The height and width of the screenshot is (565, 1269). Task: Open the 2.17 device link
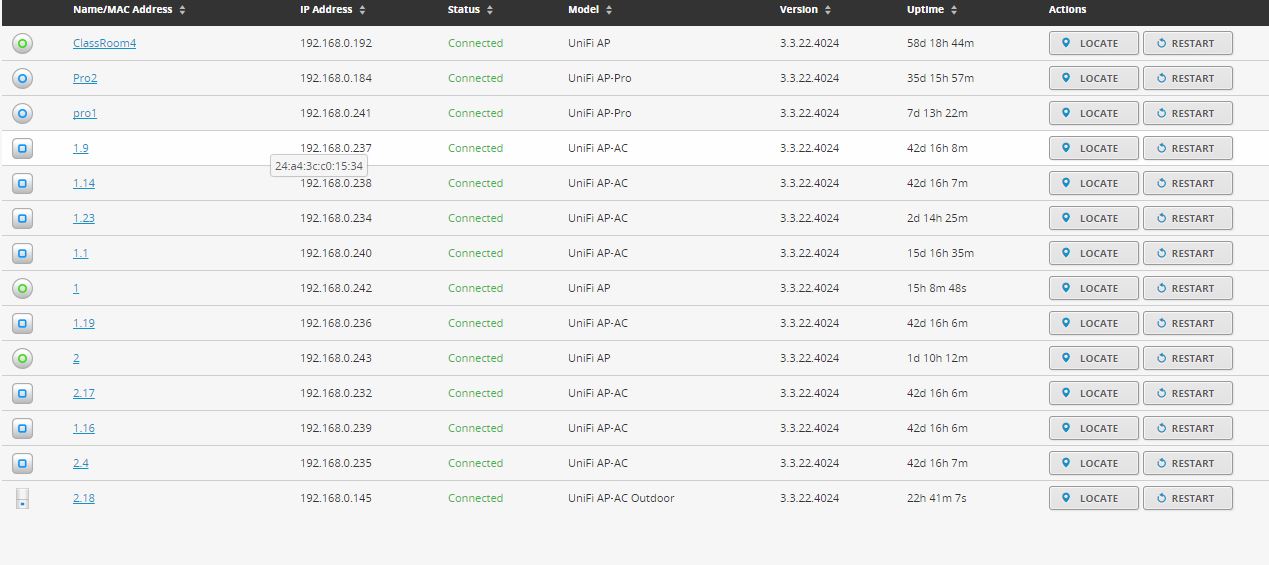pyautogui.click(x=84, y=394)
